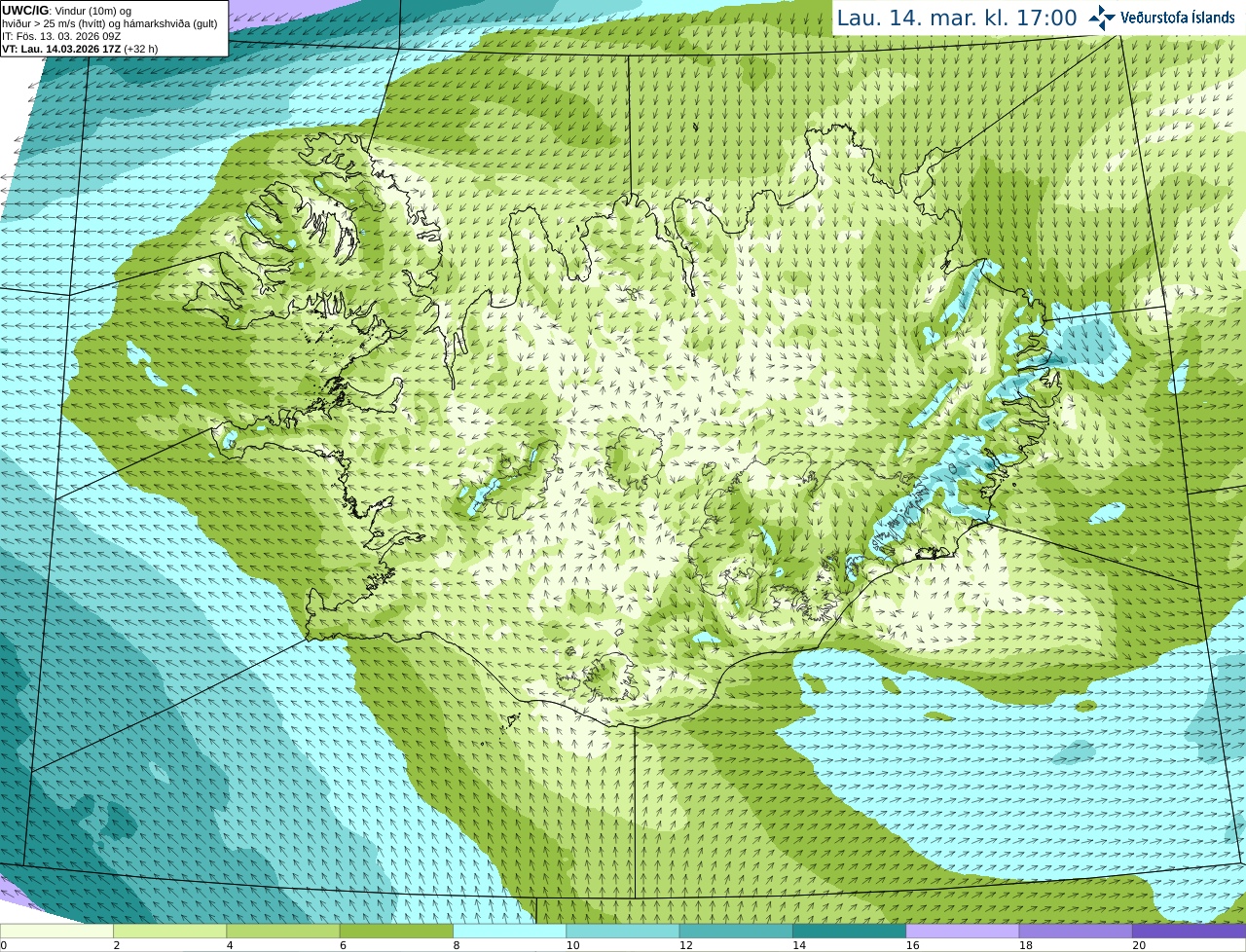Image resolution: width=1246 pixels, height=952 pixels.
Task: Select the 4–6 m/s legend swatch
Action: pos(283,931)
